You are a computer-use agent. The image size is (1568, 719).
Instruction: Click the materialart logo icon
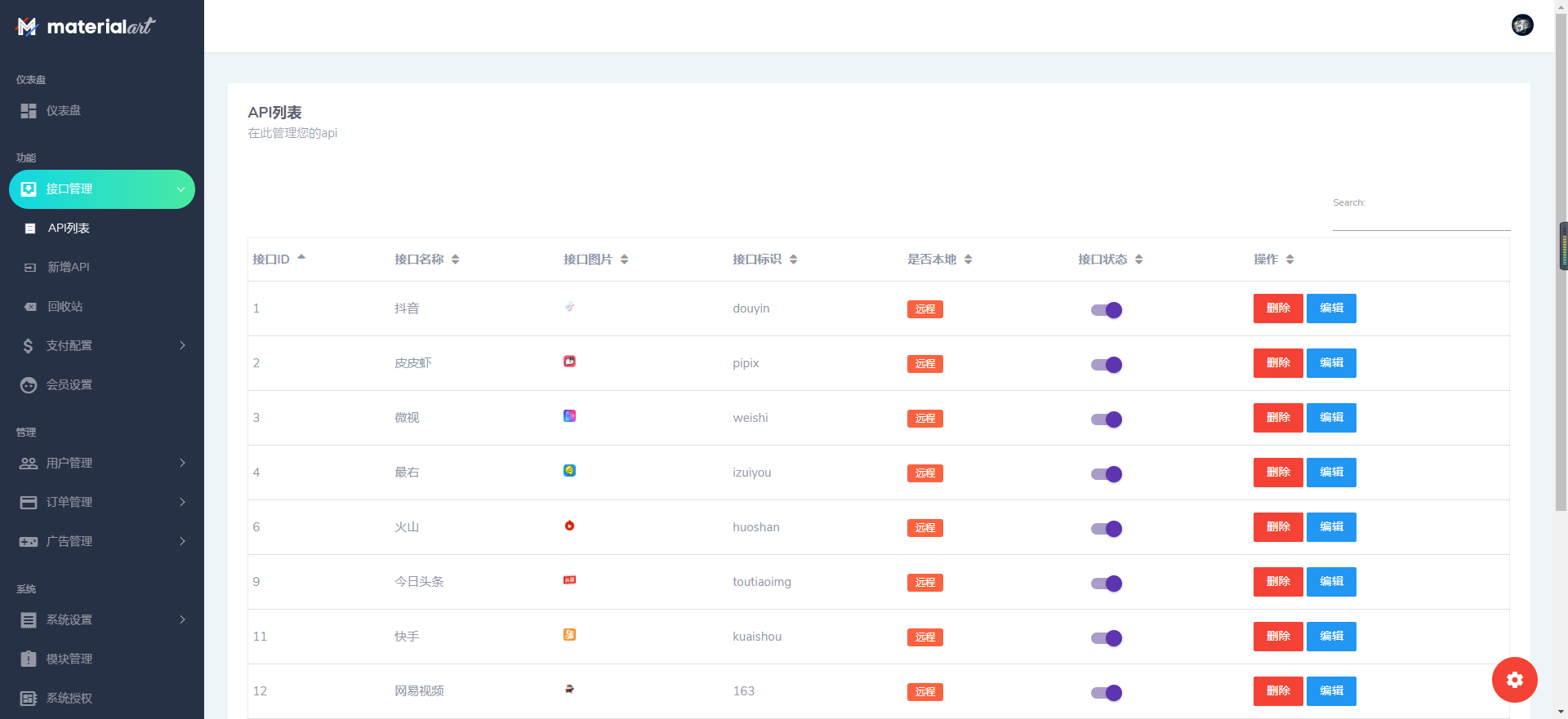pos(27,26)
